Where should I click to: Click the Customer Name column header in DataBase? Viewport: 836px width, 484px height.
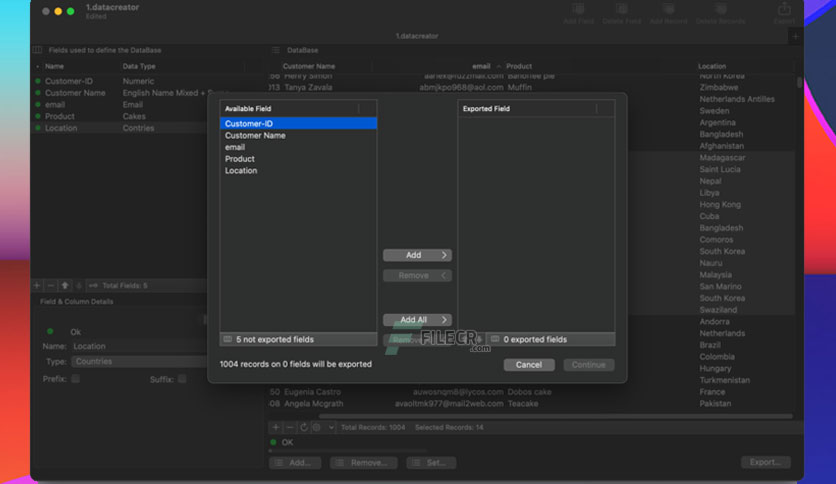(x=309, y=67)
